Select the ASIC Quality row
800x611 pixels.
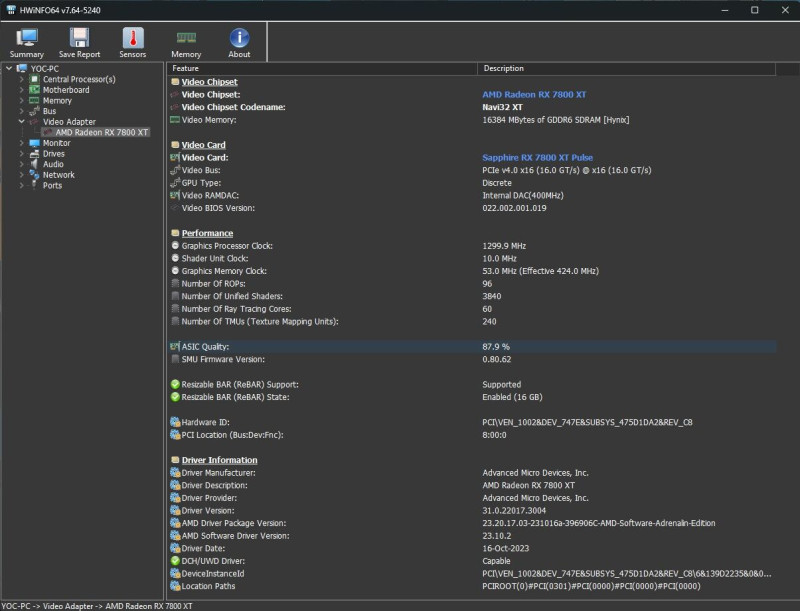(472, 347)
